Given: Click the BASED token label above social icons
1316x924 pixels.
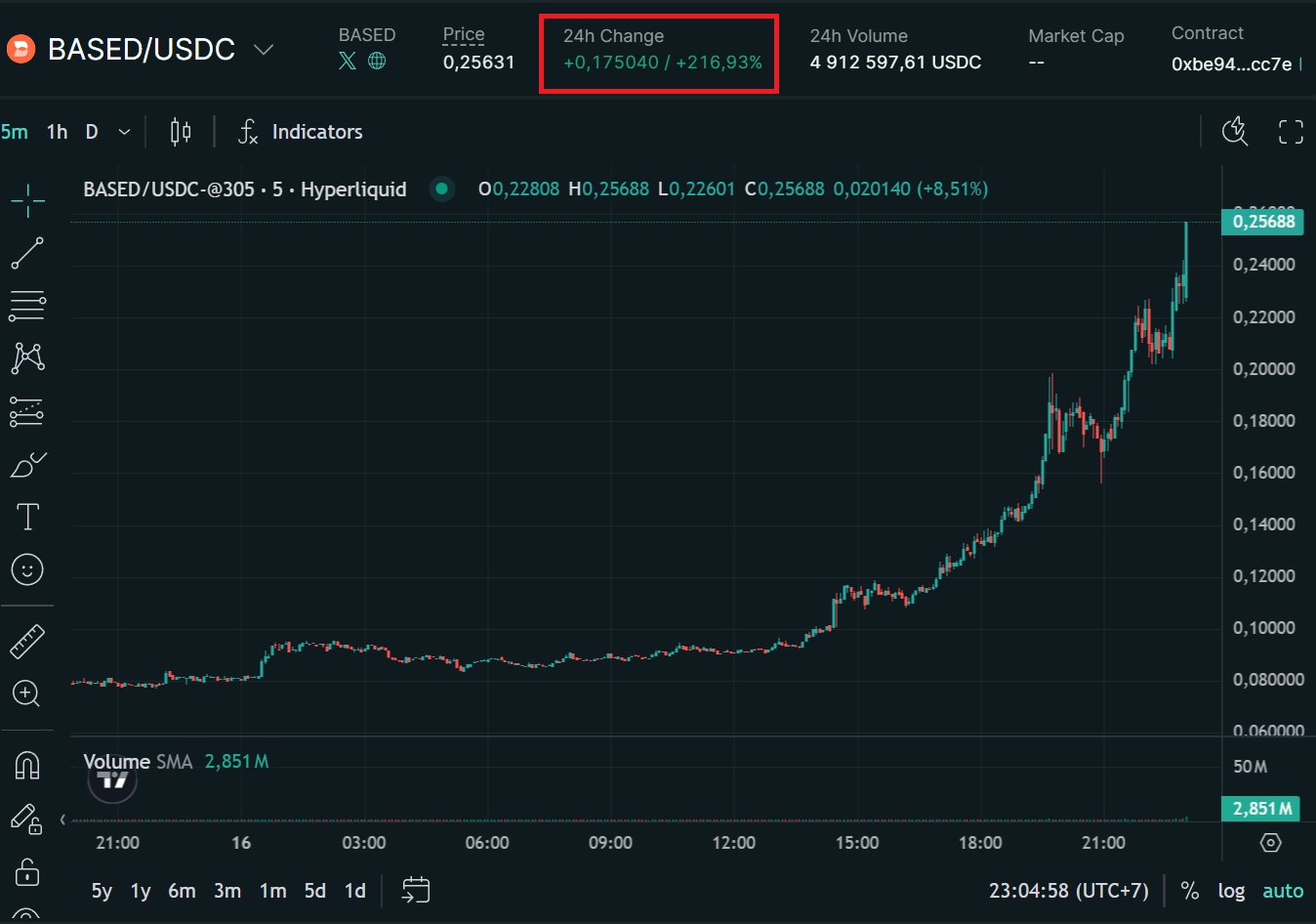Looking at the screenshot, I should (367, 34).
